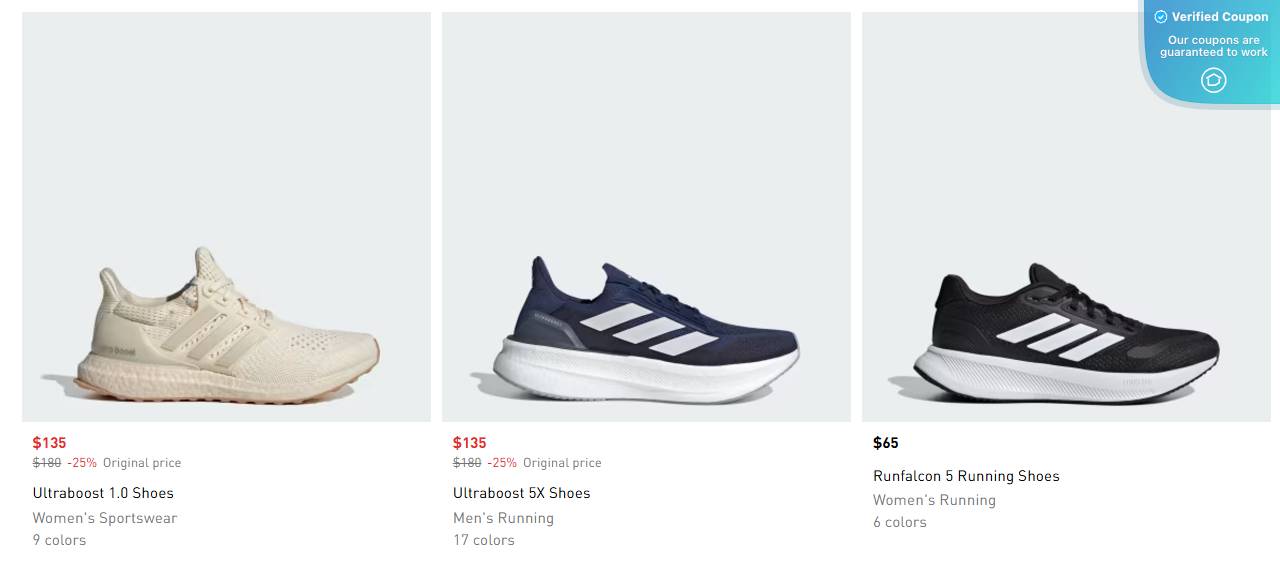Click the -25% discount label on Ultraboost 5X
This screenshot has height=588, width=1280.
pyautogui.click(x=501, y=462)
